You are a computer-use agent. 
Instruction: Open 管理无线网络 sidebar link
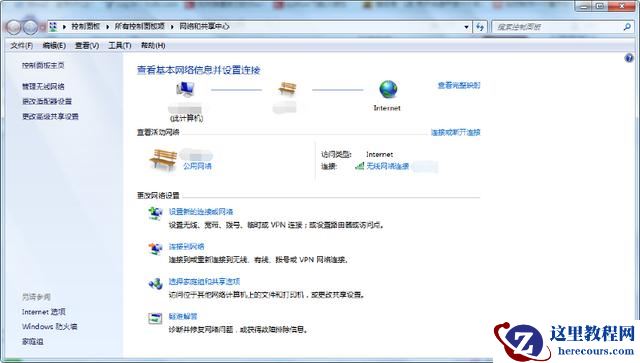coord(43,86)
